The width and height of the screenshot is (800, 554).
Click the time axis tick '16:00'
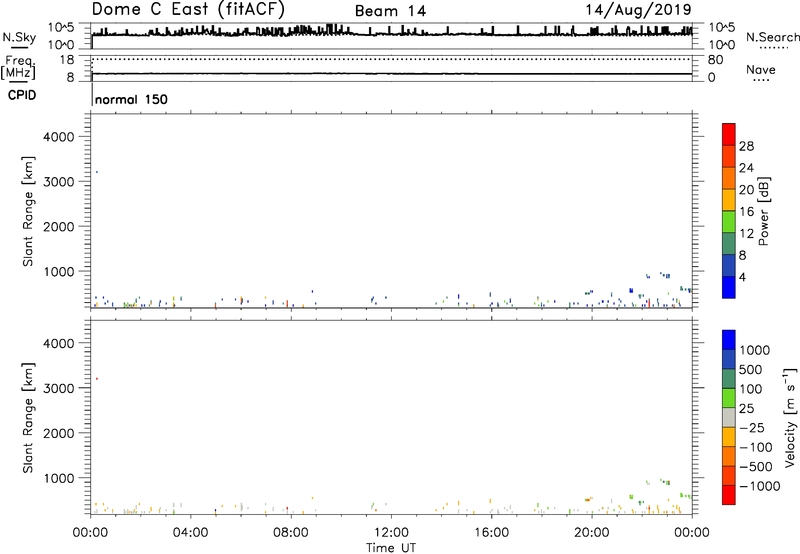pyautogui.click(x=491, y=533)
